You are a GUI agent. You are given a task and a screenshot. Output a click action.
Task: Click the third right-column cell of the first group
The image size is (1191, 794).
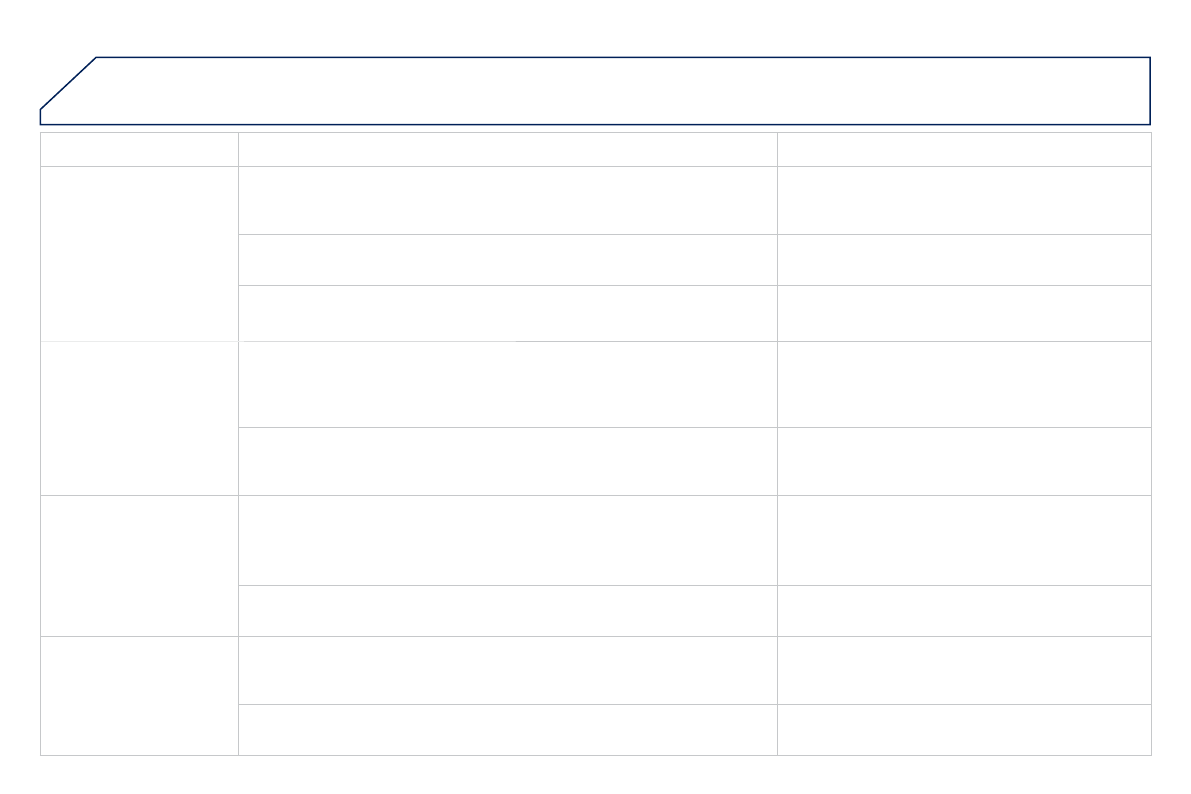click(x=964, y=313)
